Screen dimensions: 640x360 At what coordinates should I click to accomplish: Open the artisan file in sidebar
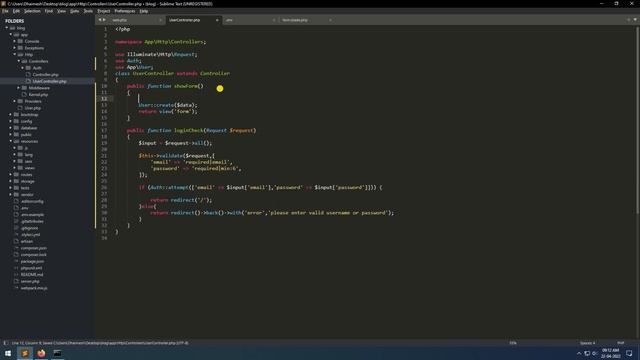coord(27,241)
